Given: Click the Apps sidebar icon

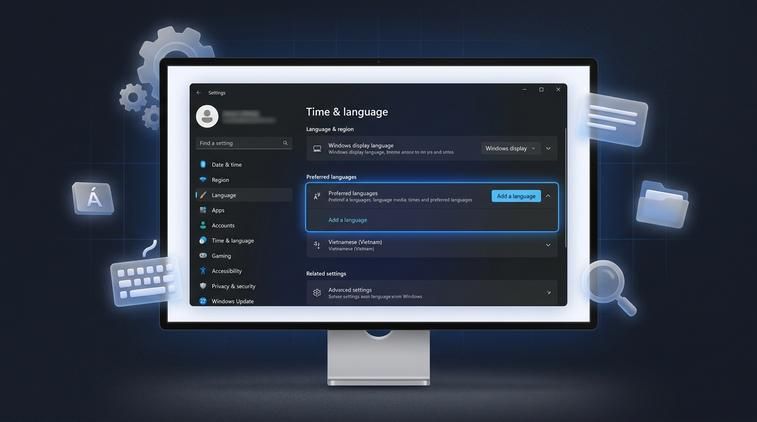Looking at the screenshot, I should [x=203, y=210].
